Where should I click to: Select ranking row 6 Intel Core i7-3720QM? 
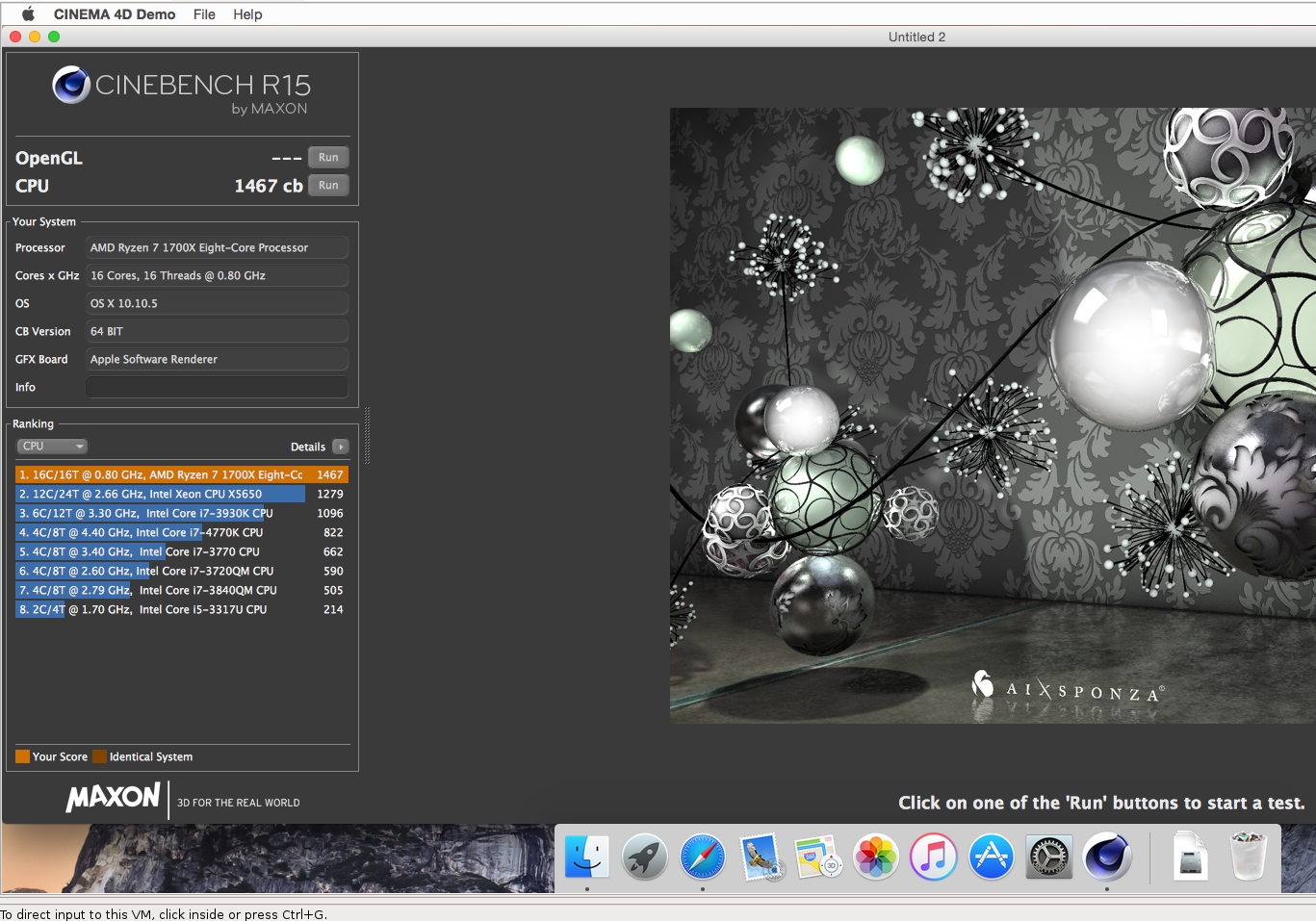coord(182,571)
